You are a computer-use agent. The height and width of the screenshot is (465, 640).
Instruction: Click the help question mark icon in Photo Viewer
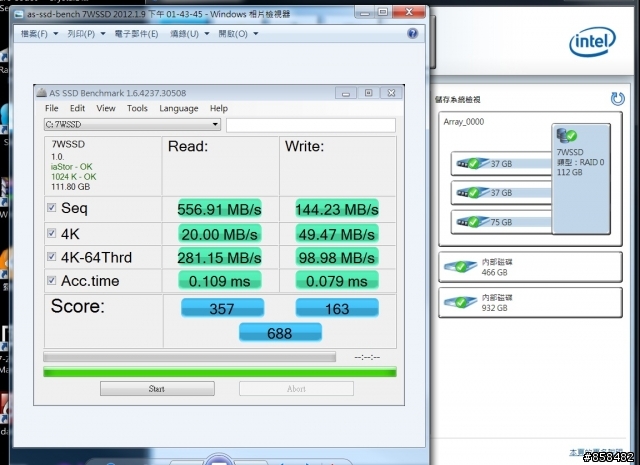[412, 33]
